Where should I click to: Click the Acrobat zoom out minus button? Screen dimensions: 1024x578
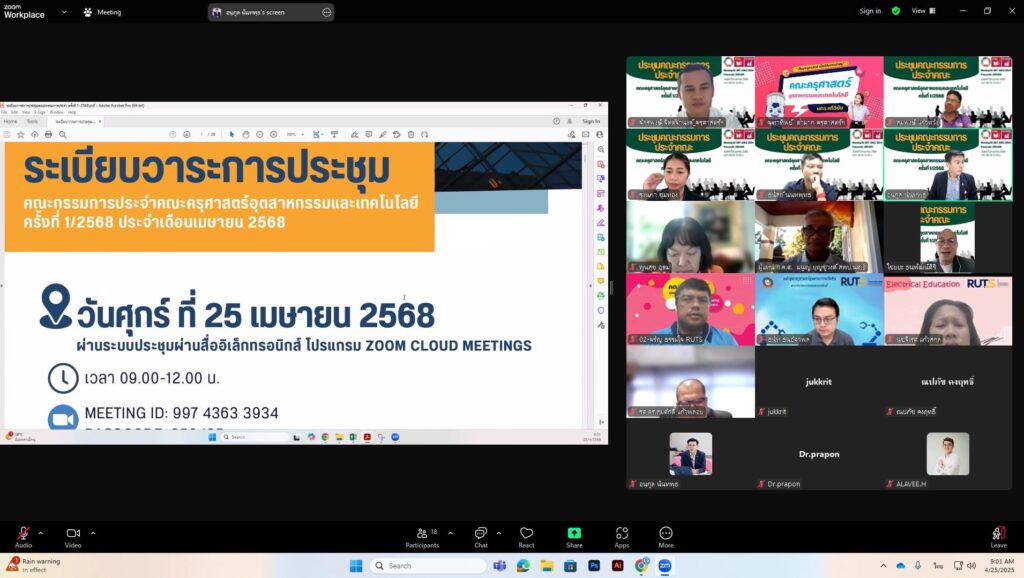click(260, 135)
